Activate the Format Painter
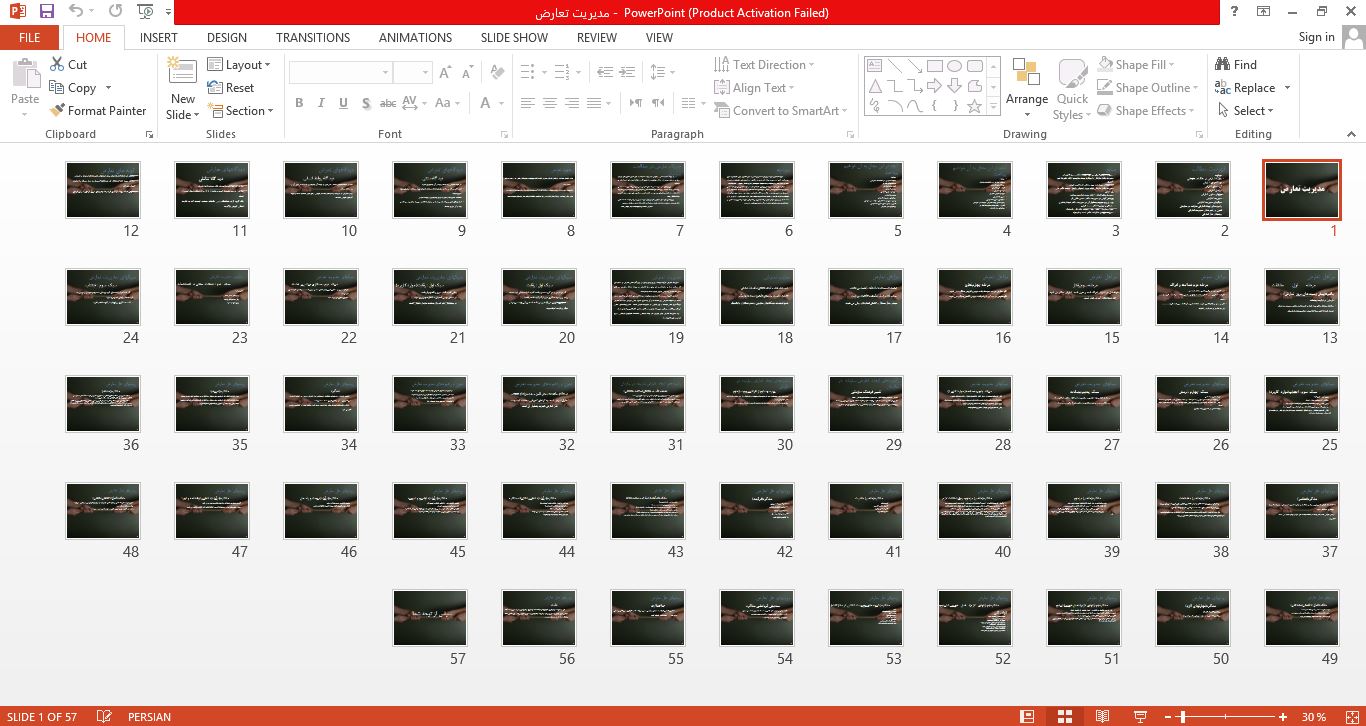The width and height of the screenshot is (1366, 726). (x=97, y=111)
